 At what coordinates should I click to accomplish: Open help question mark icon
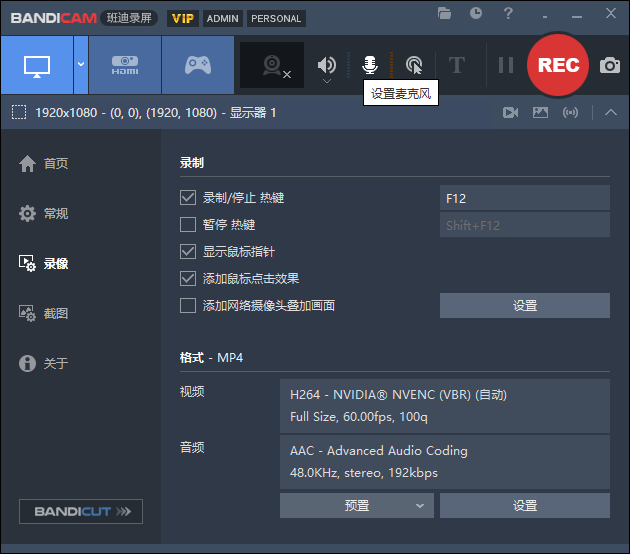coord(508,13)
